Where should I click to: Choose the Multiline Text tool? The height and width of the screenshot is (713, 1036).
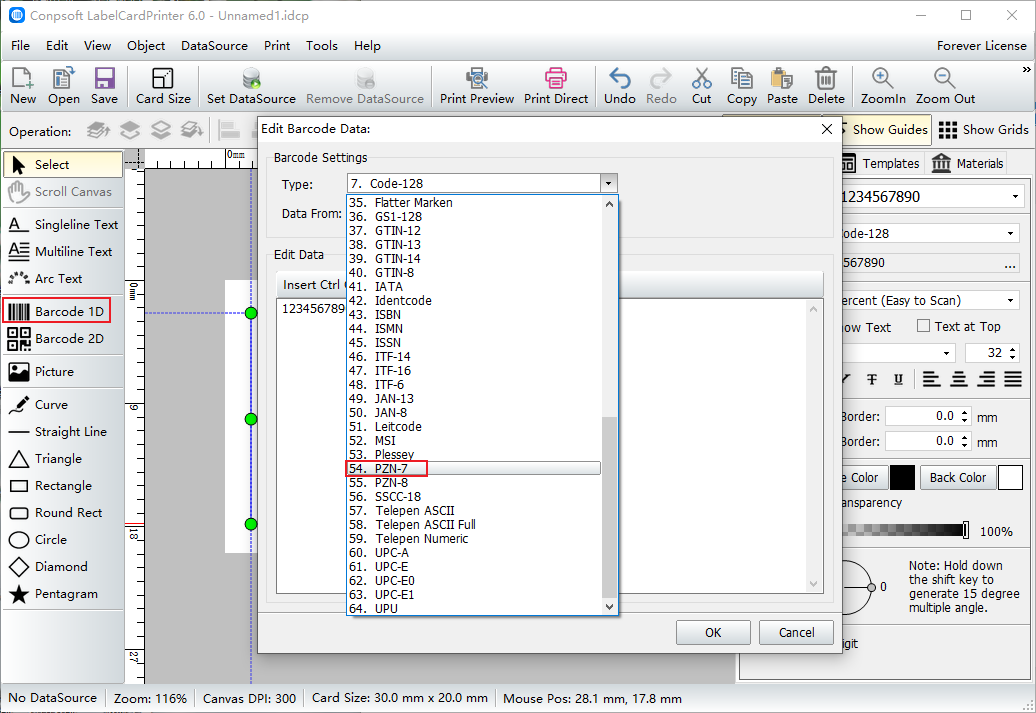(63, 252)
